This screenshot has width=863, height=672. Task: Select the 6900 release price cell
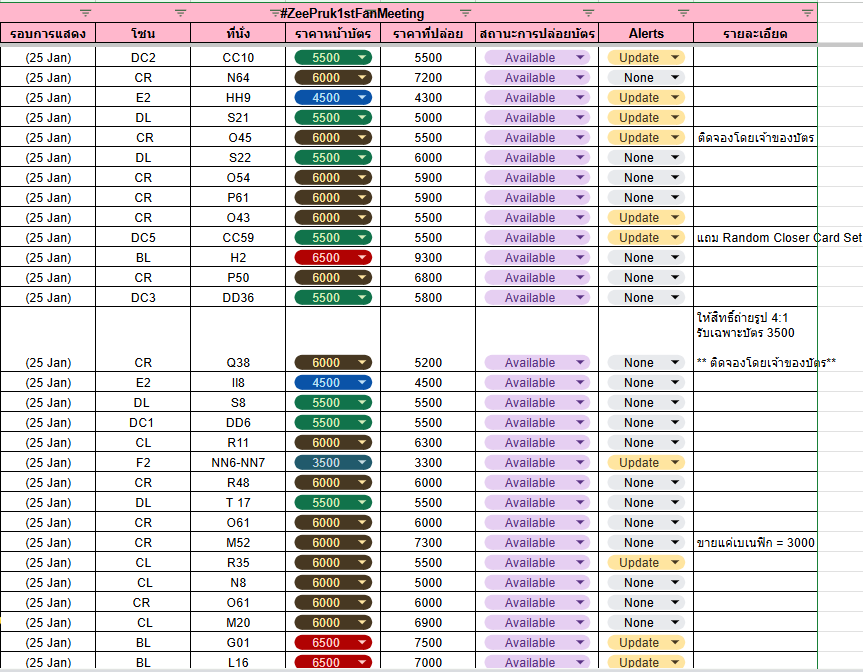[428, 622]
